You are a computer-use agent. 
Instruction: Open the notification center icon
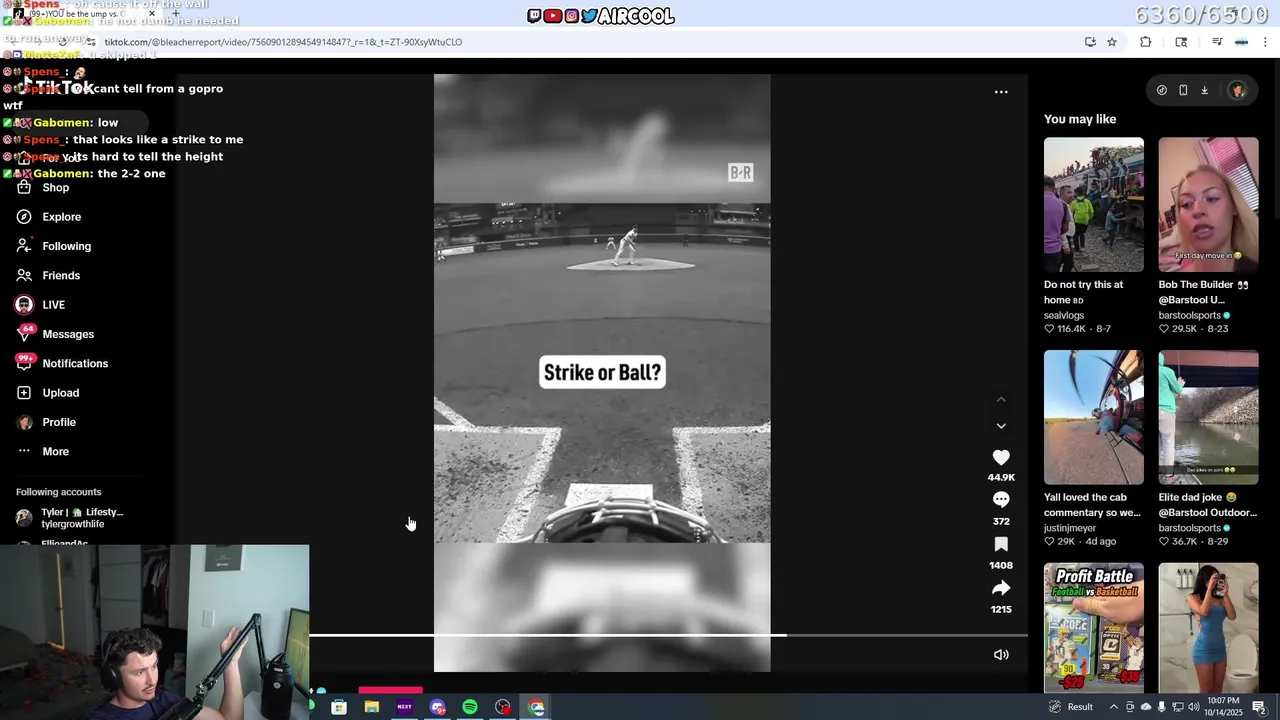pyautogui.click(x=1259, y=707)
